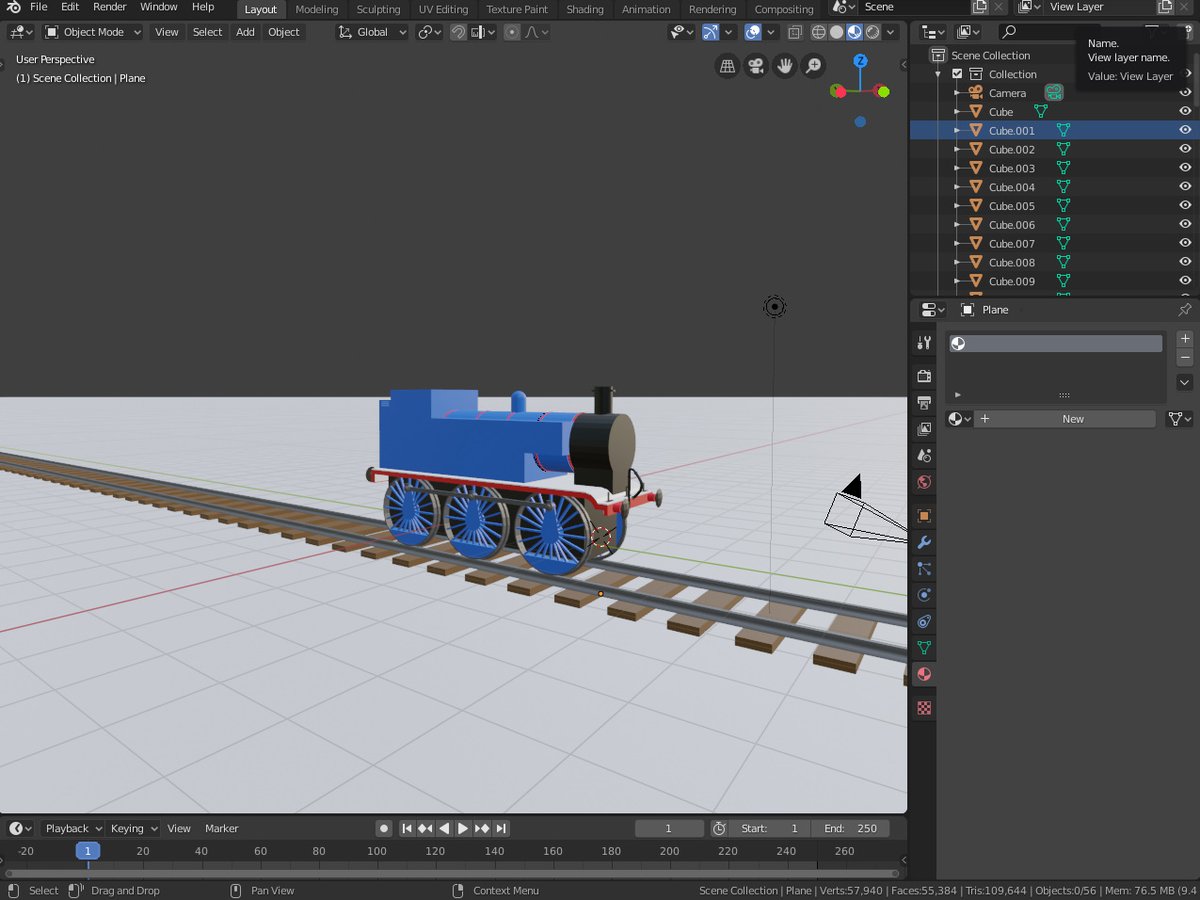The width and height of the screenshot is (1200, 900).
Task: Open the Global transform orientation dropdown
Action: pos(372,32)
